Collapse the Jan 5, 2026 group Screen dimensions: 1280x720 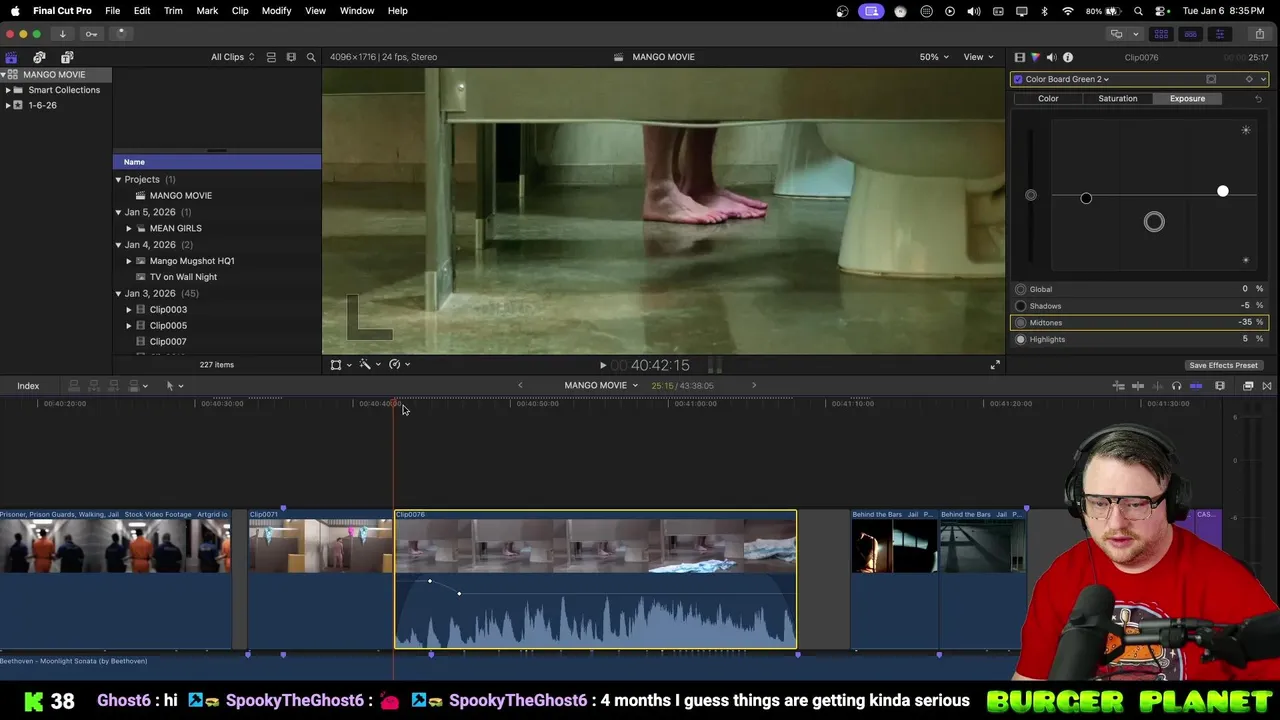tap(118, 212)
